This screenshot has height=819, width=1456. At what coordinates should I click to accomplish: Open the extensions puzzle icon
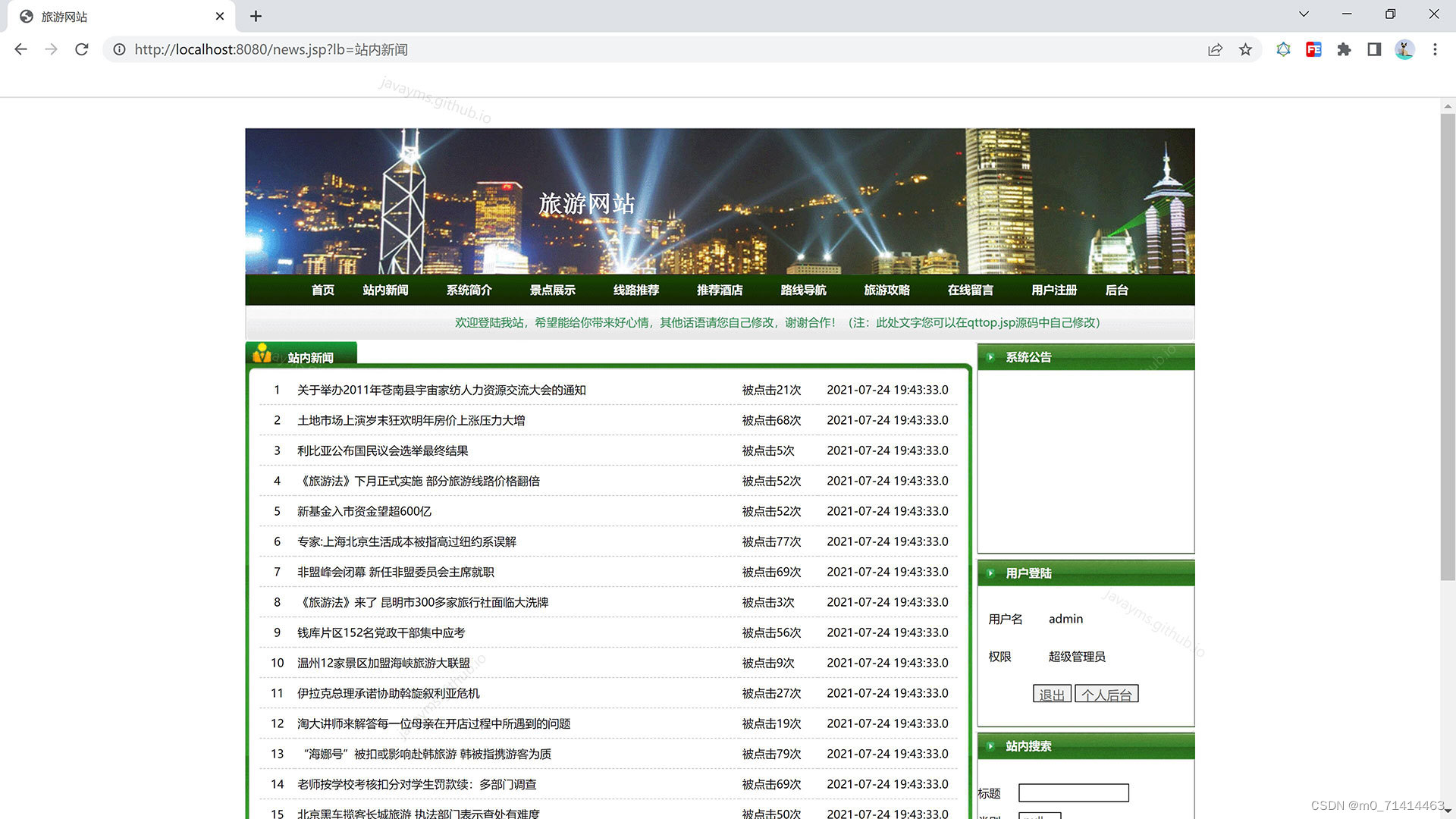(x=1344, y=49)
